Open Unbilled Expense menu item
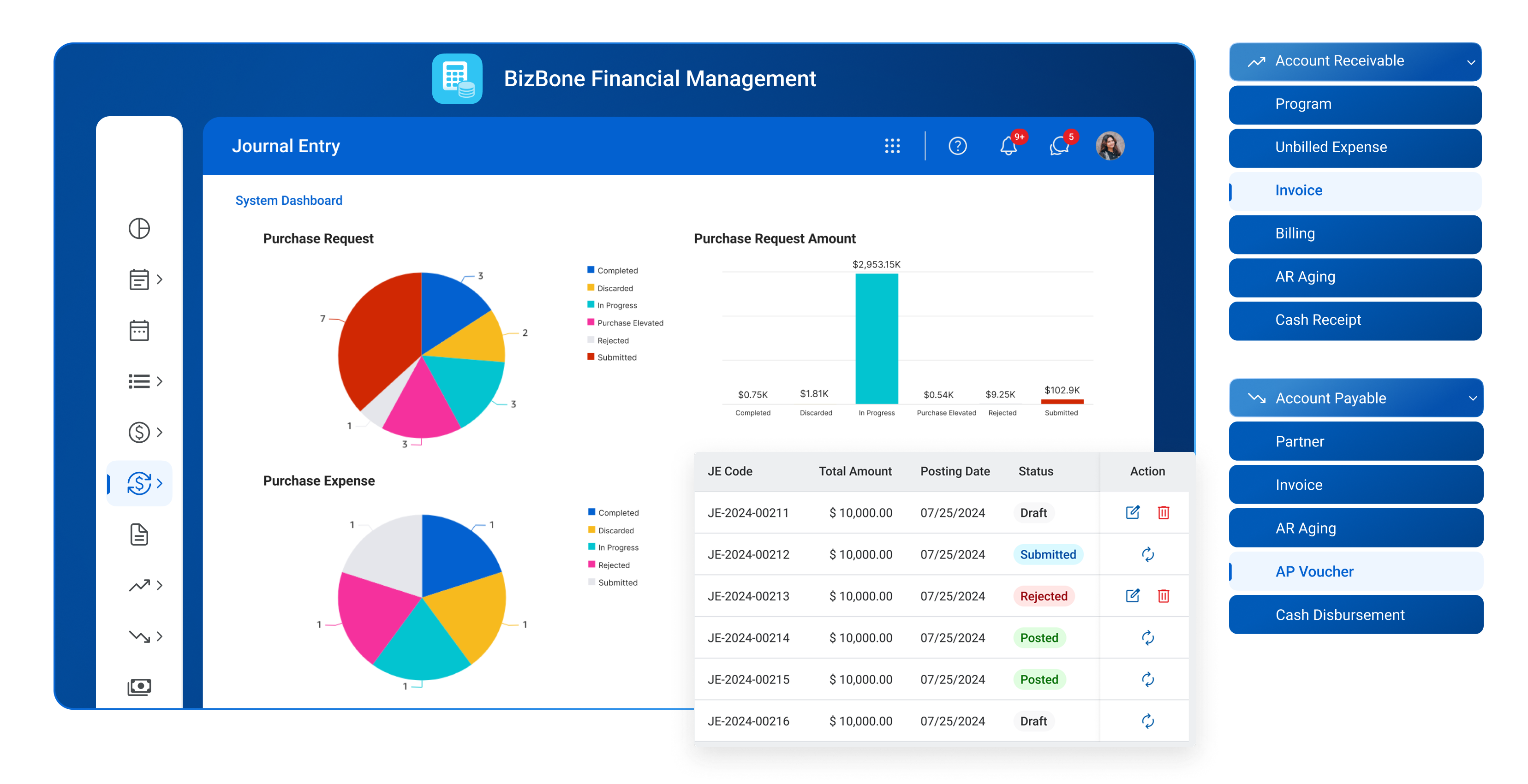Image resolution: width=1528 pixels, height=784 pixels. [1355, 148]
